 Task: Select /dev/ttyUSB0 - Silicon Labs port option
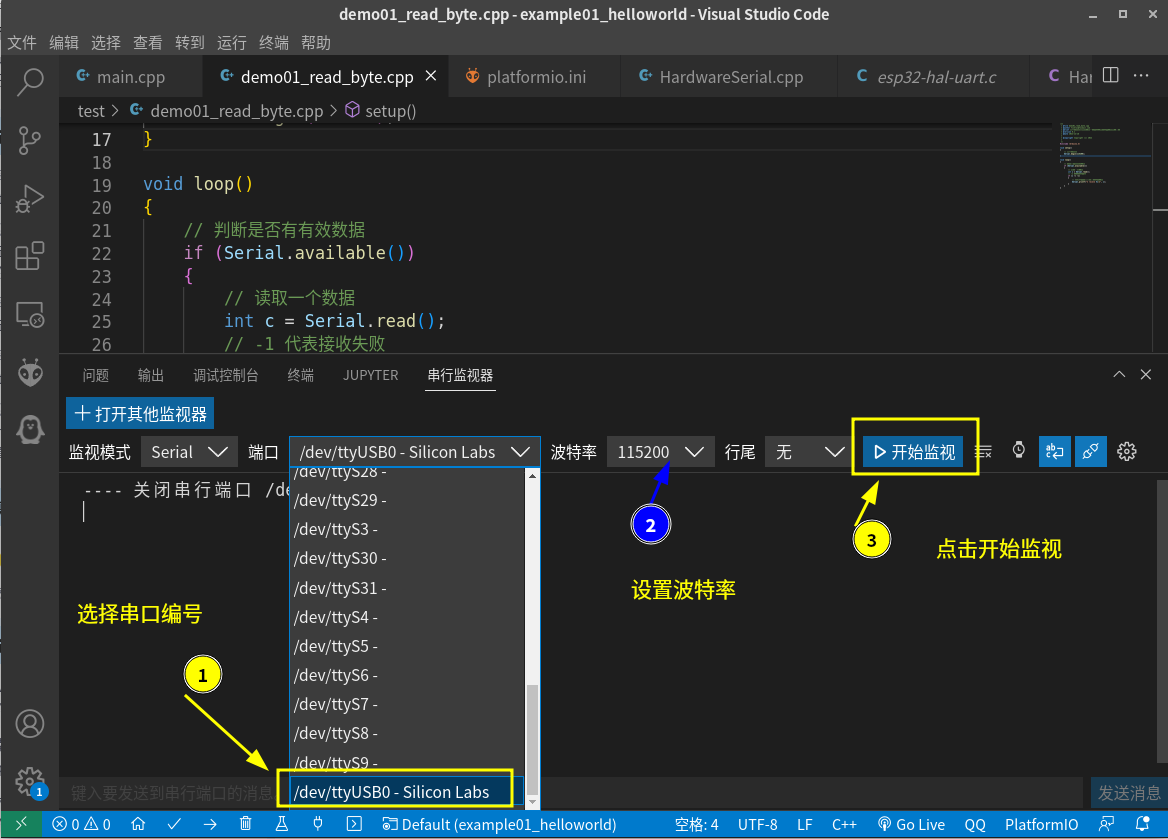392,792
